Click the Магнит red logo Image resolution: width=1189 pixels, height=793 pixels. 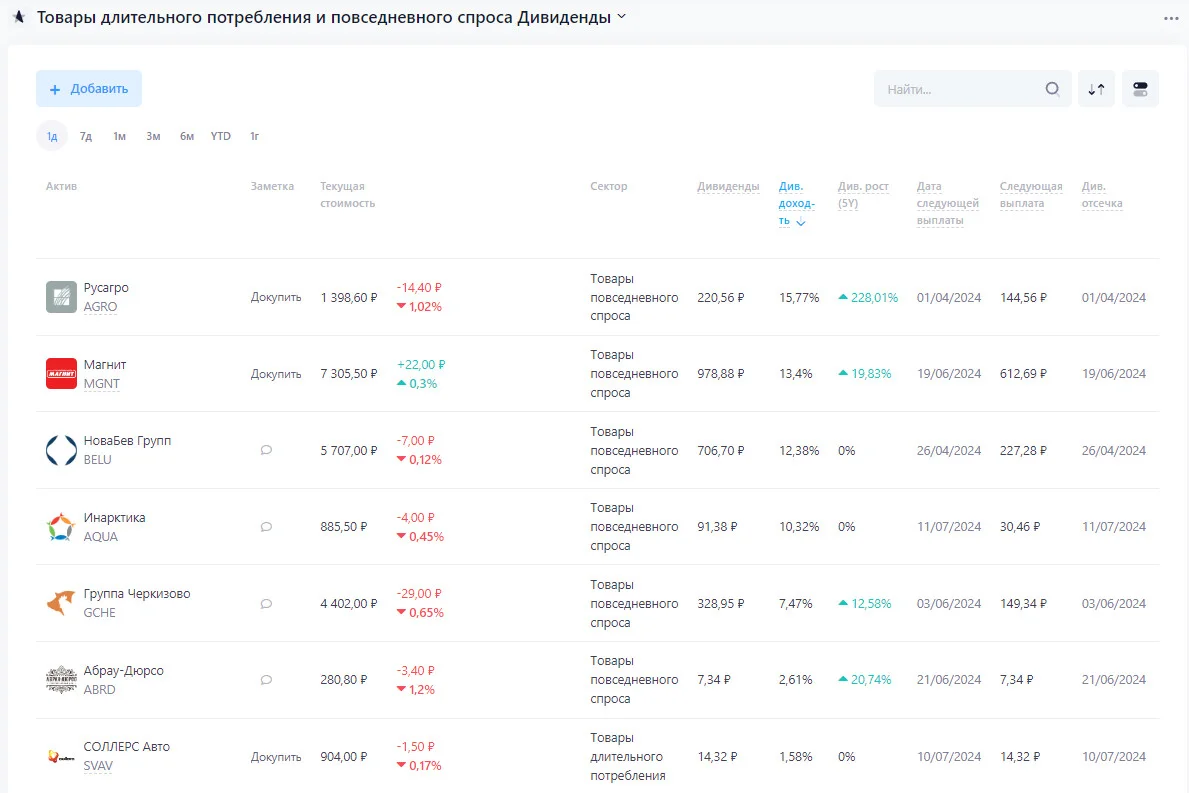[x=61, y=374]
